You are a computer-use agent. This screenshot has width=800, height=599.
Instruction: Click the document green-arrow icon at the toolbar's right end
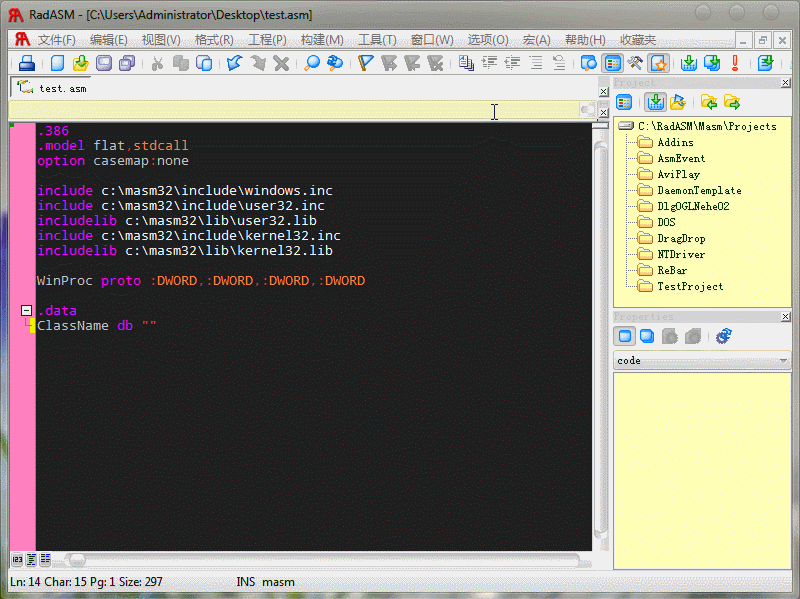point(765,63)
